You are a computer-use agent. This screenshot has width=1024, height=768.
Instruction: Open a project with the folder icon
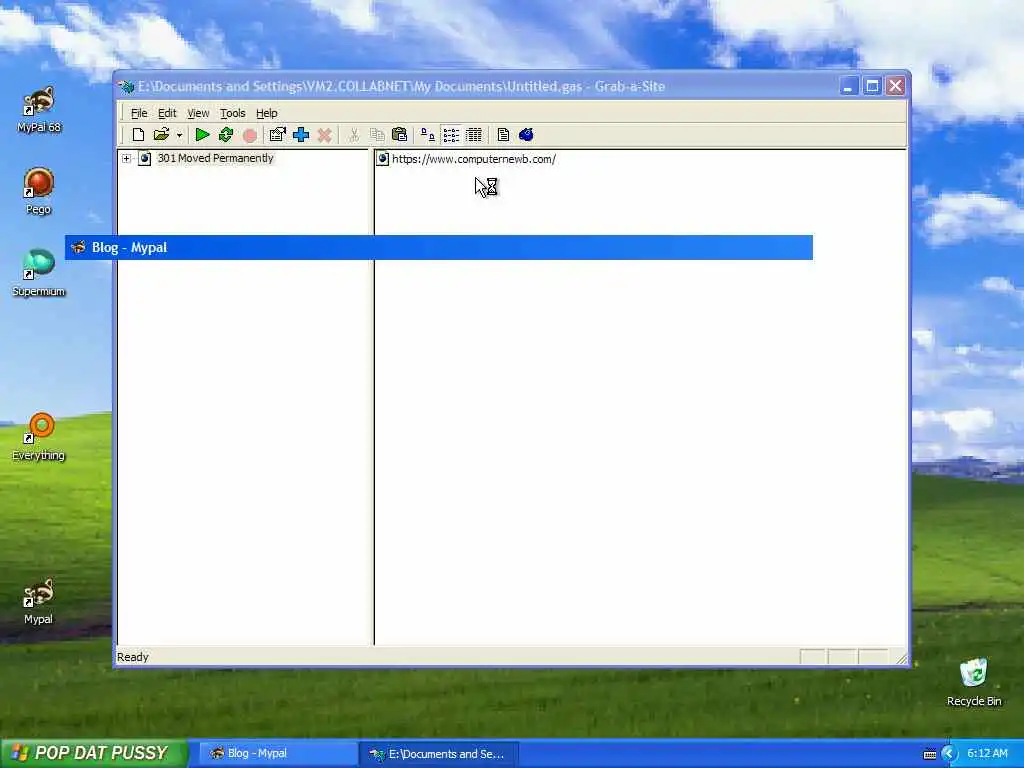[x=161, y=135]
